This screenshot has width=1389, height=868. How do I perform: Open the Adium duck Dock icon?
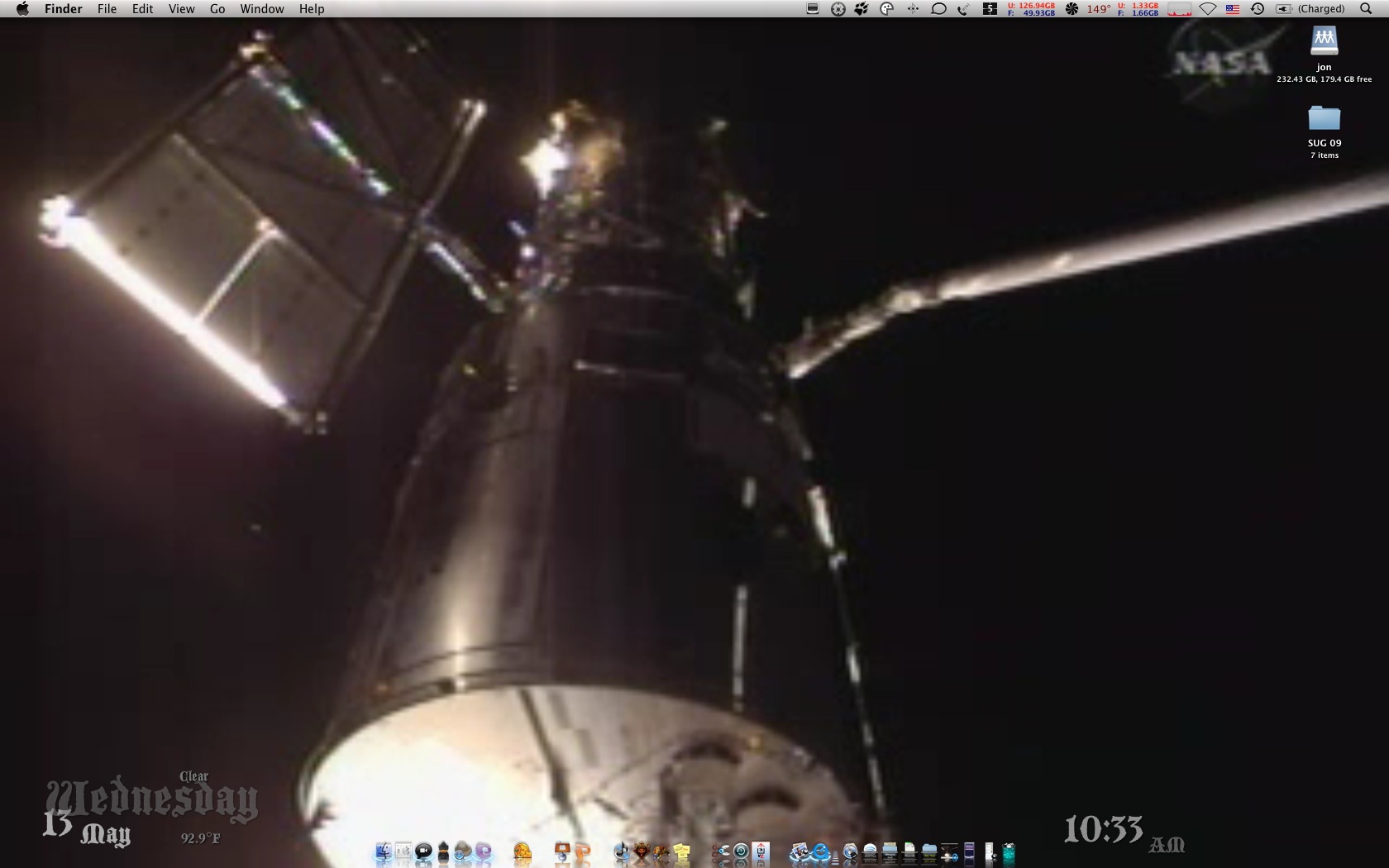pyautogui.click(x=443, y=852)
